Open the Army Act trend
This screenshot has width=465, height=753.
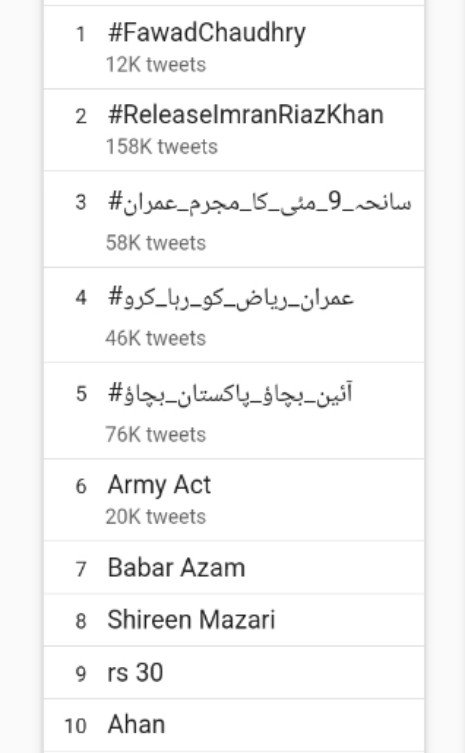pos(159,485)
